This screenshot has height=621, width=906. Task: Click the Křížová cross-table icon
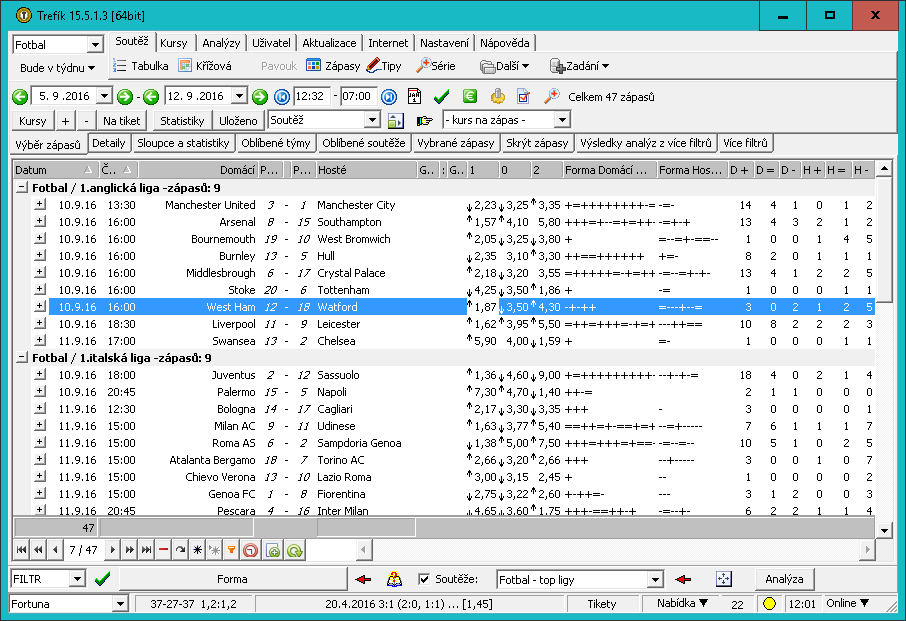(185, 66)
